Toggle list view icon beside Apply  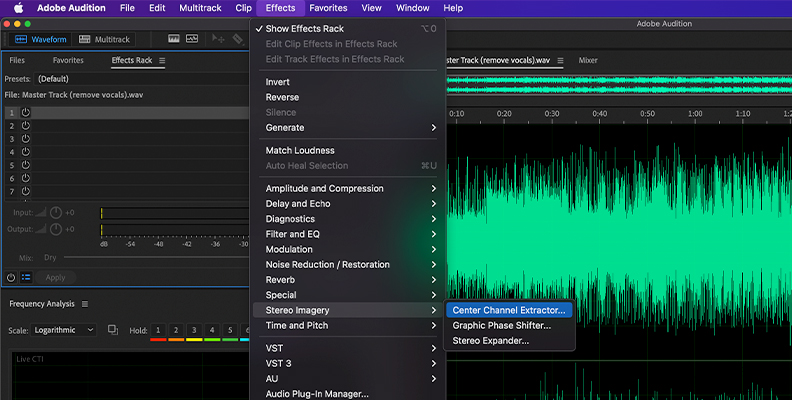[x=26, y=277]
